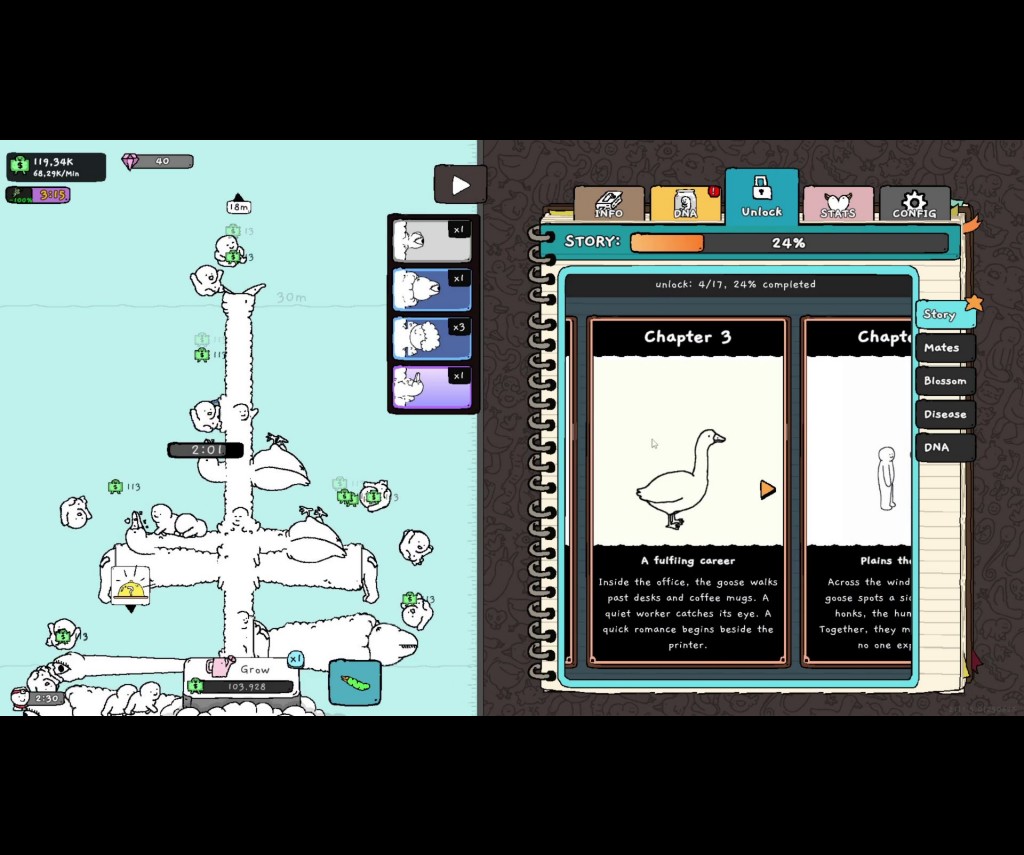1024x855 pixels.
Task: Click the Story progress bar
Action: click(x=788, y=243)
